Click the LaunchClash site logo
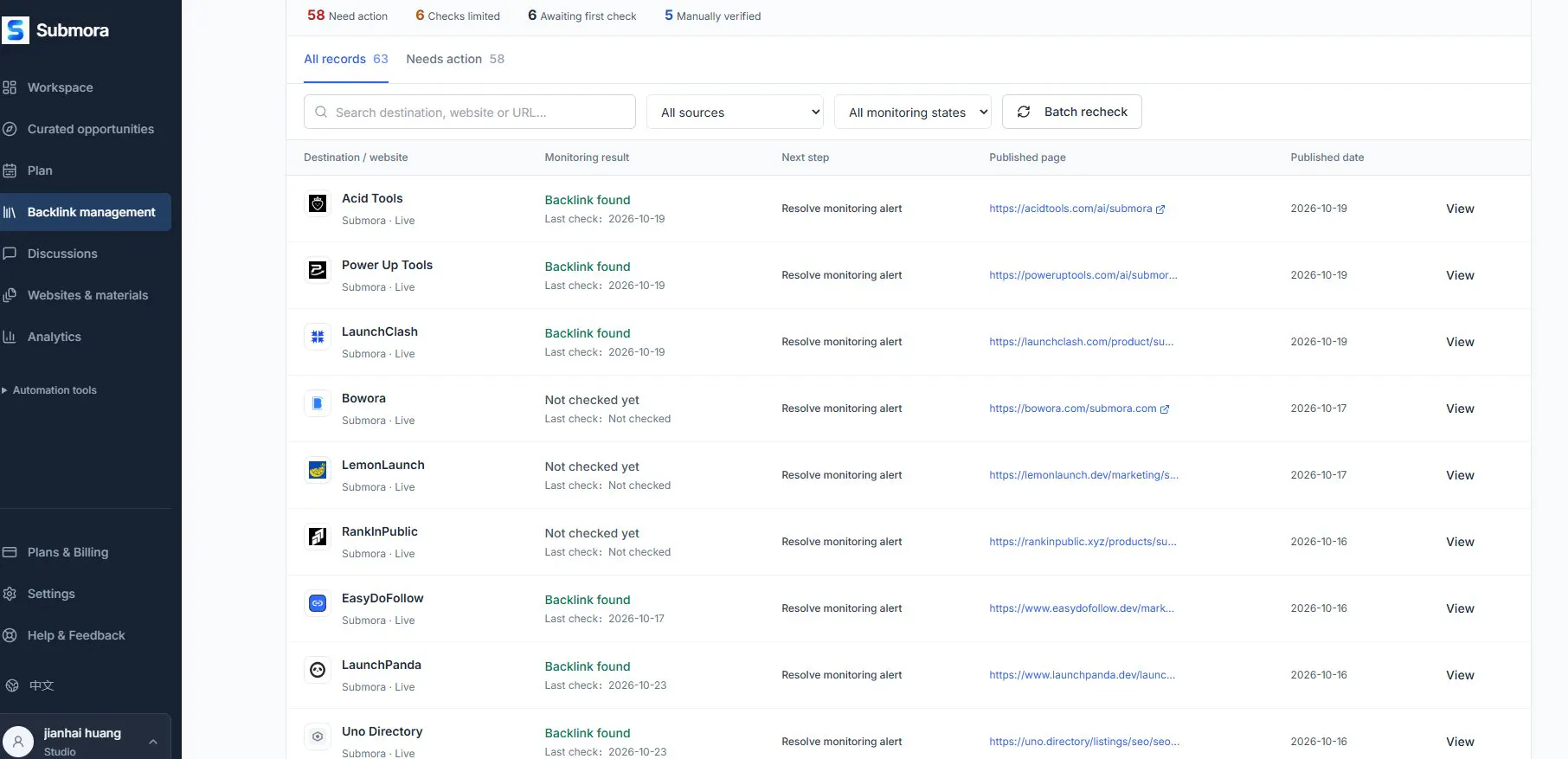1568x759 pixels. coord(318,337)
